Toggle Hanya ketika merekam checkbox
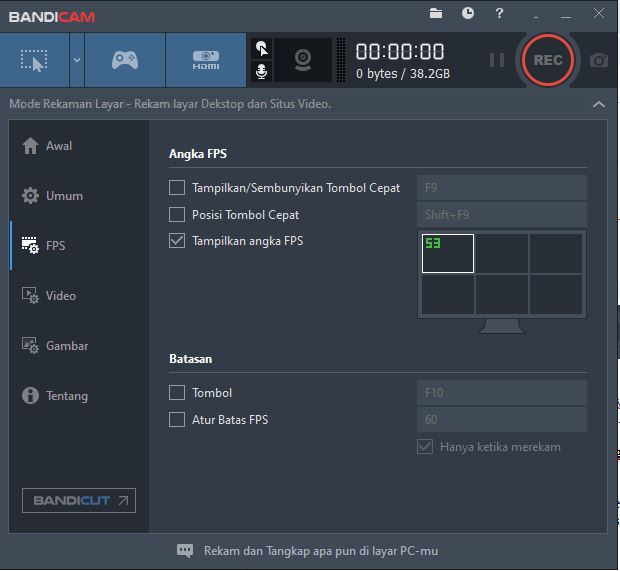Image resolution: width=620 pixels, height=571 pixels. click(x=425, y=447)
